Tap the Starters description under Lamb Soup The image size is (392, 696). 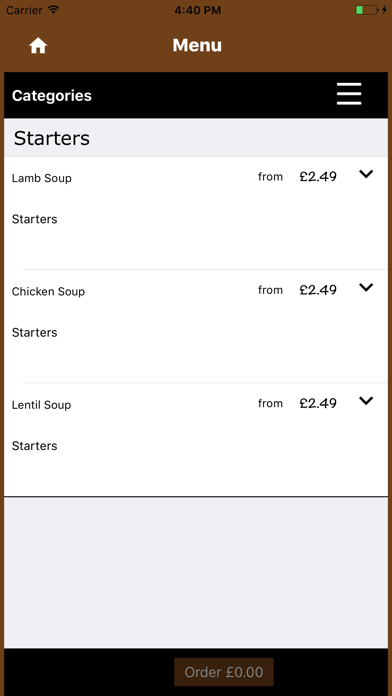tap(35, 219)
